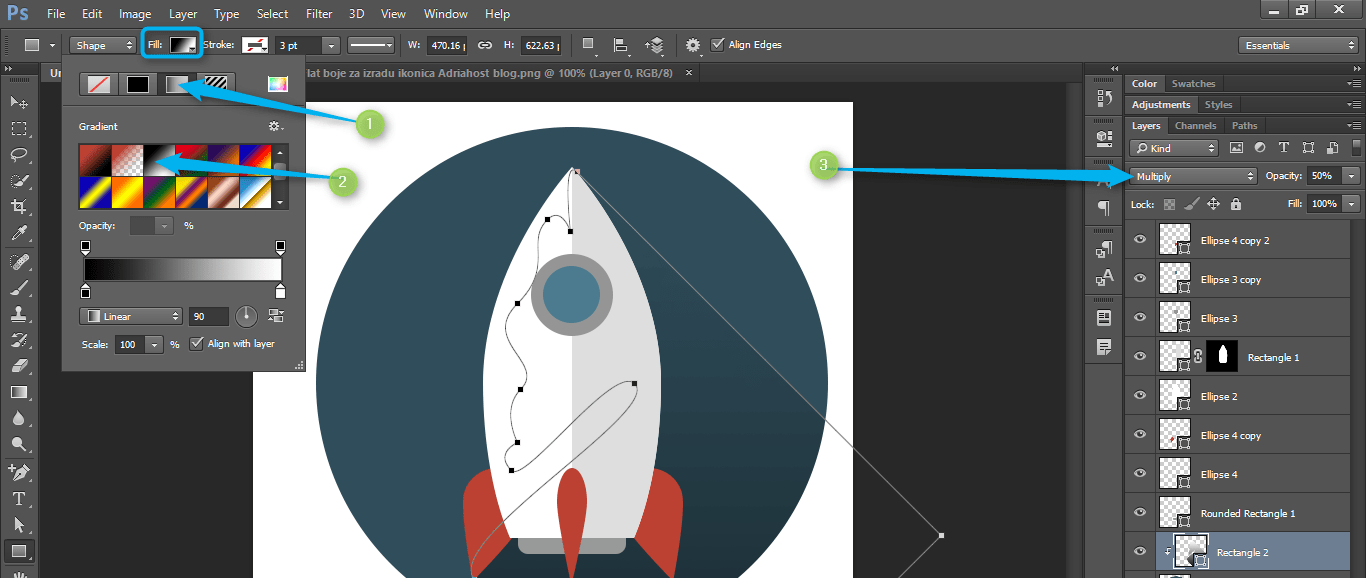Open History panel icon in dock
The width and height of the screenshot is (1366, 578).
[1104, 97]
